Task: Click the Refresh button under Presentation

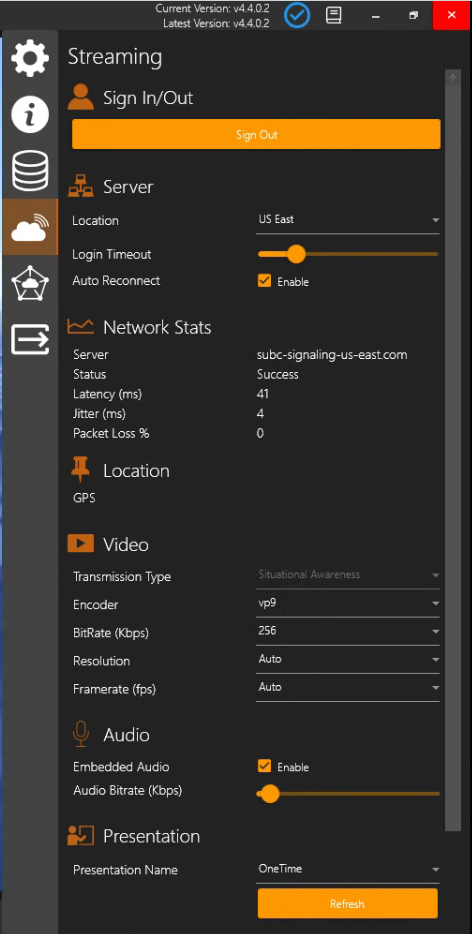Action: 347,904
